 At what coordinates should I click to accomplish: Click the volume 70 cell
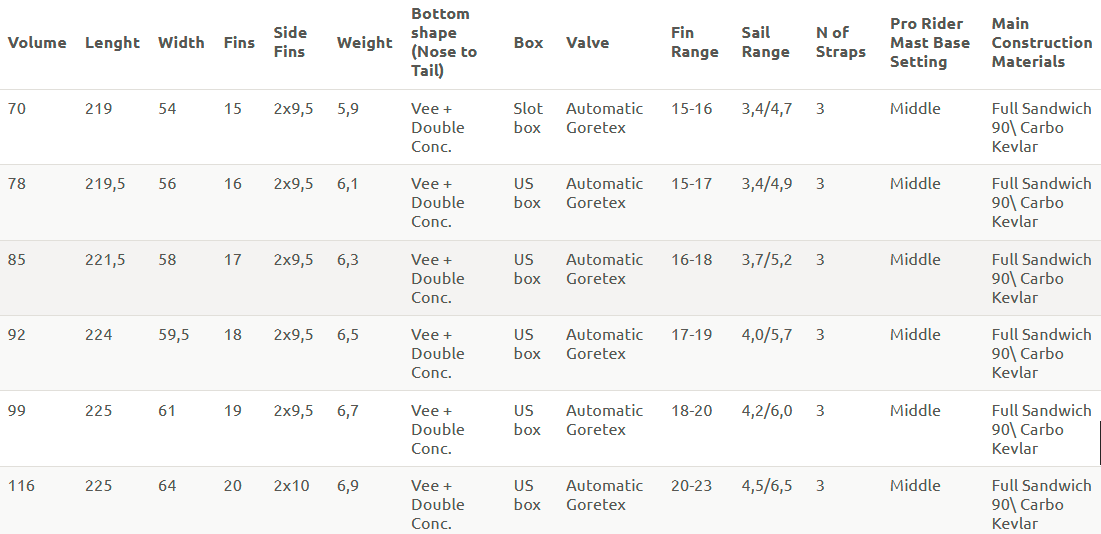coord(17,109)
